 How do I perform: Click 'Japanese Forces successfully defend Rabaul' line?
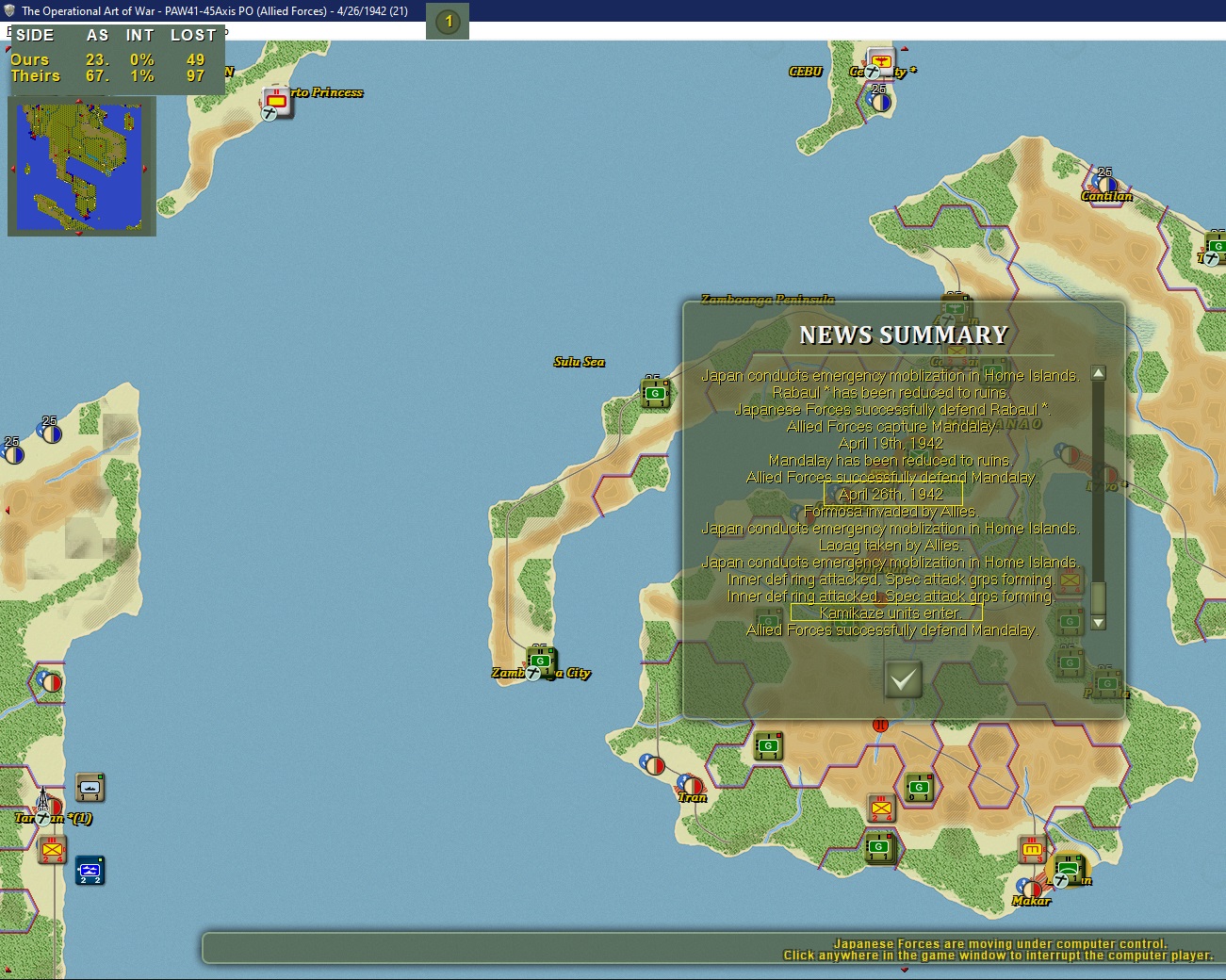tap(891, 410)
